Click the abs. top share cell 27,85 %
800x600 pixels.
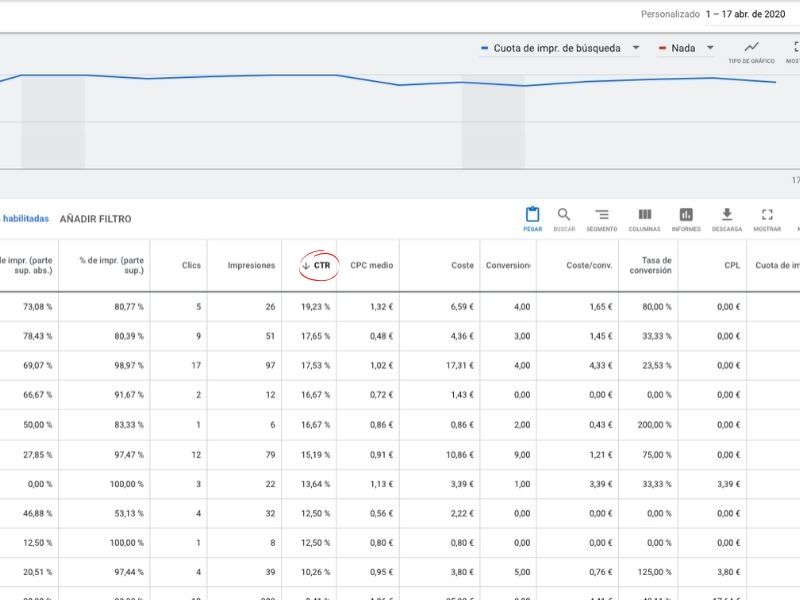pyautogui.click(x=38, y=455)
